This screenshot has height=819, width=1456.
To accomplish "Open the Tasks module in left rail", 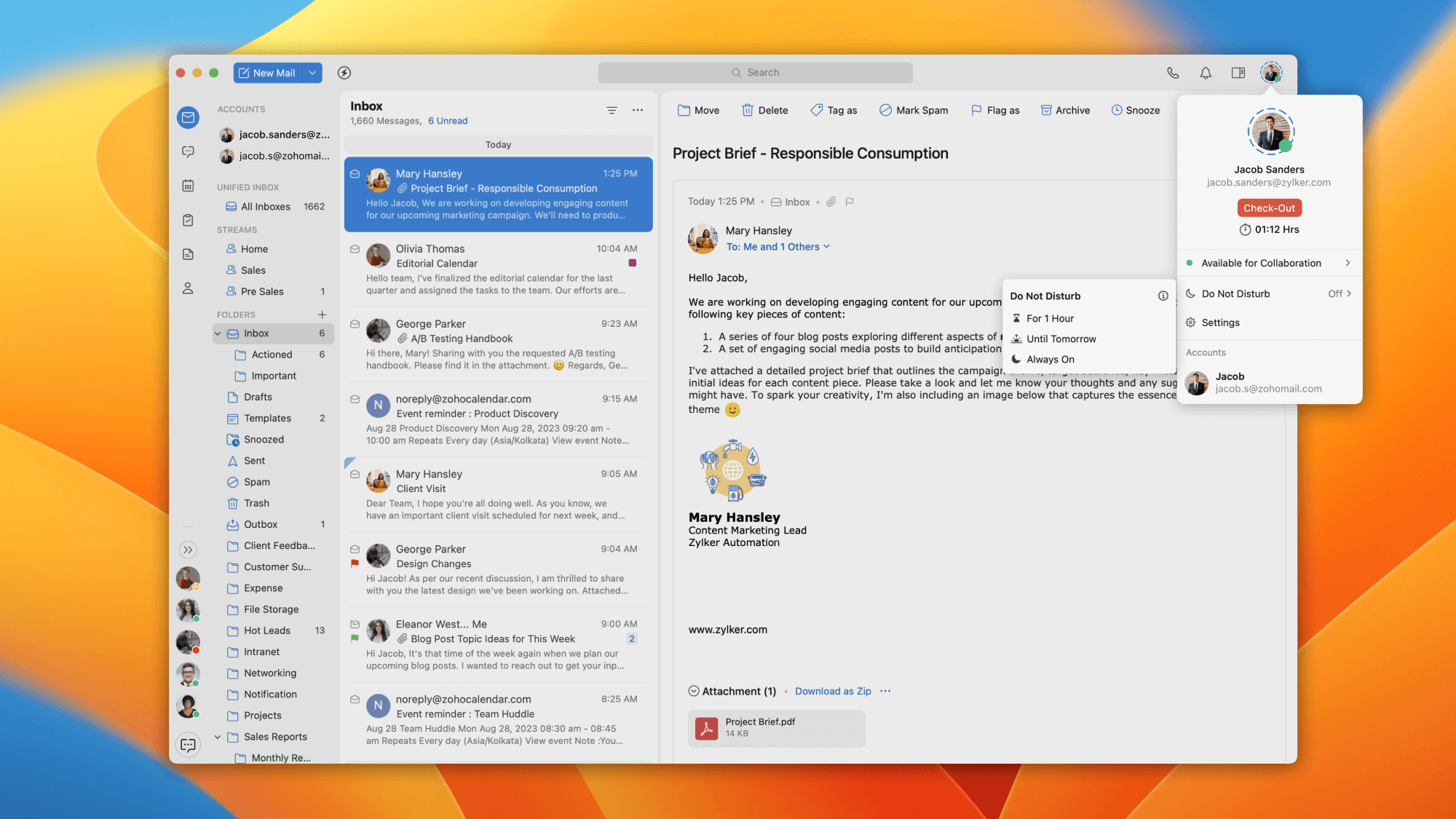I will [x=188, y=220].
